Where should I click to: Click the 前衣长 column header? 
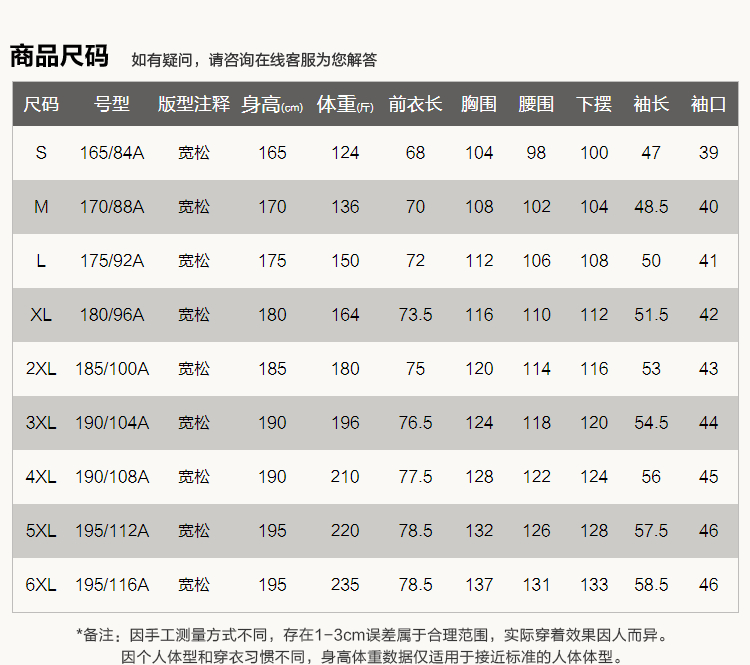(415, 104)
